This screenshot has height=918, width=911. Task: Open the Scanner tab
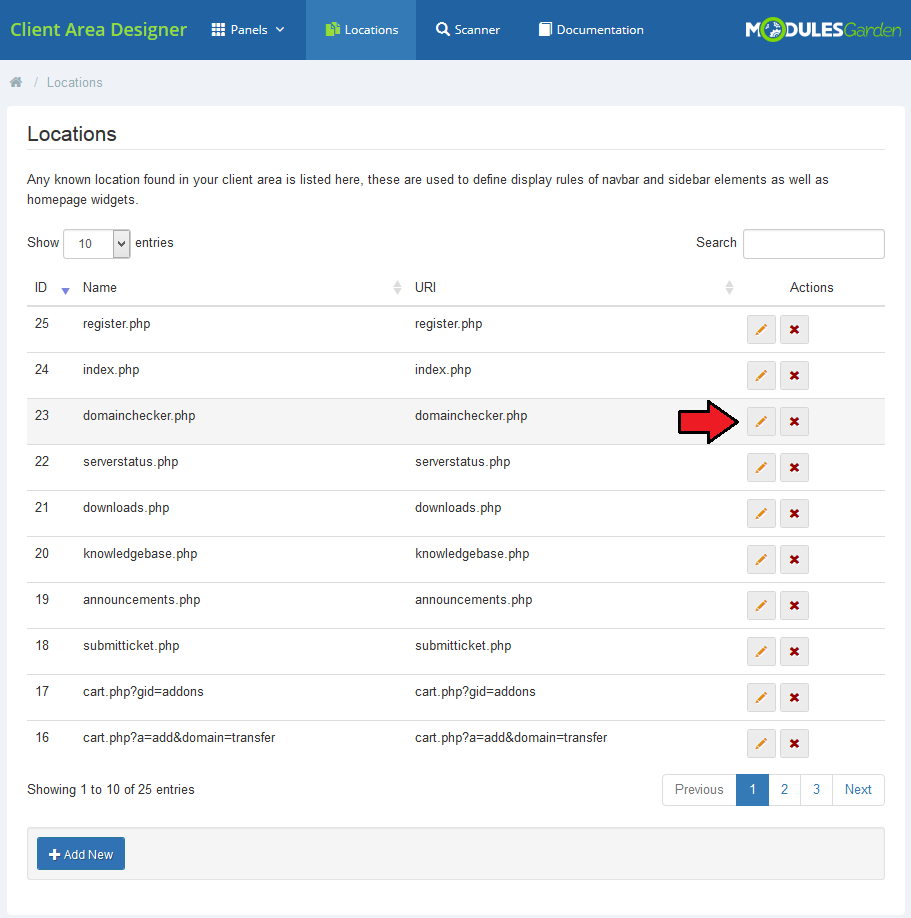tap(468, 29)
